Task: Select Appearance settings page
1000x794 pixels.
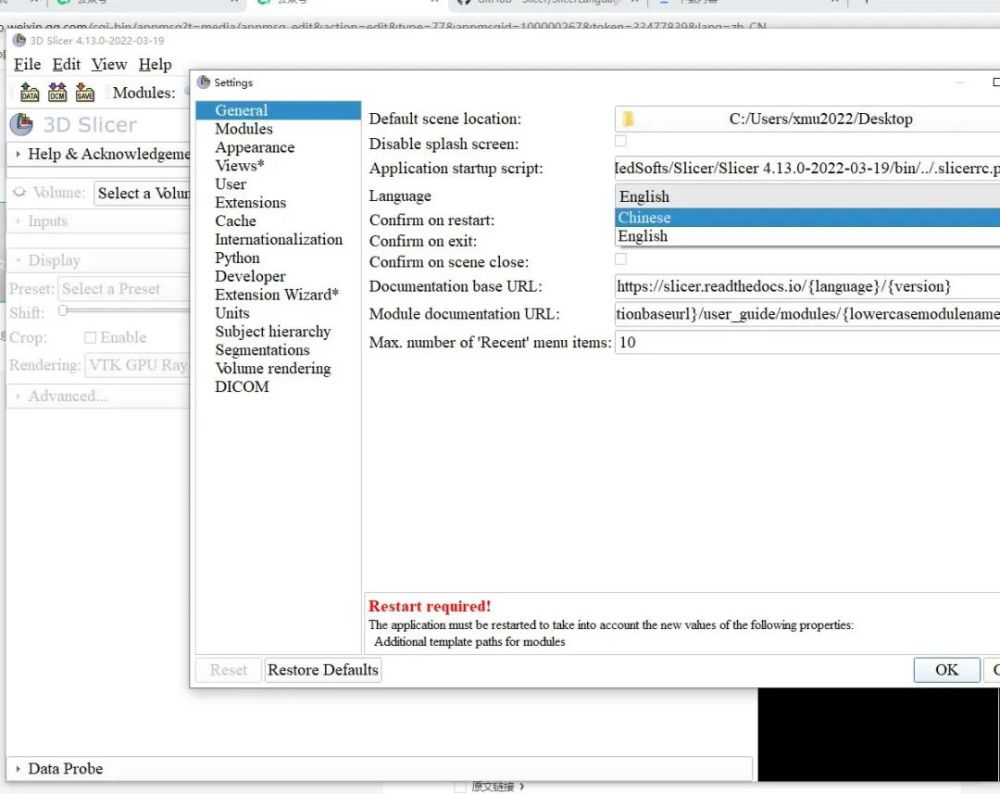Action: 254,147
